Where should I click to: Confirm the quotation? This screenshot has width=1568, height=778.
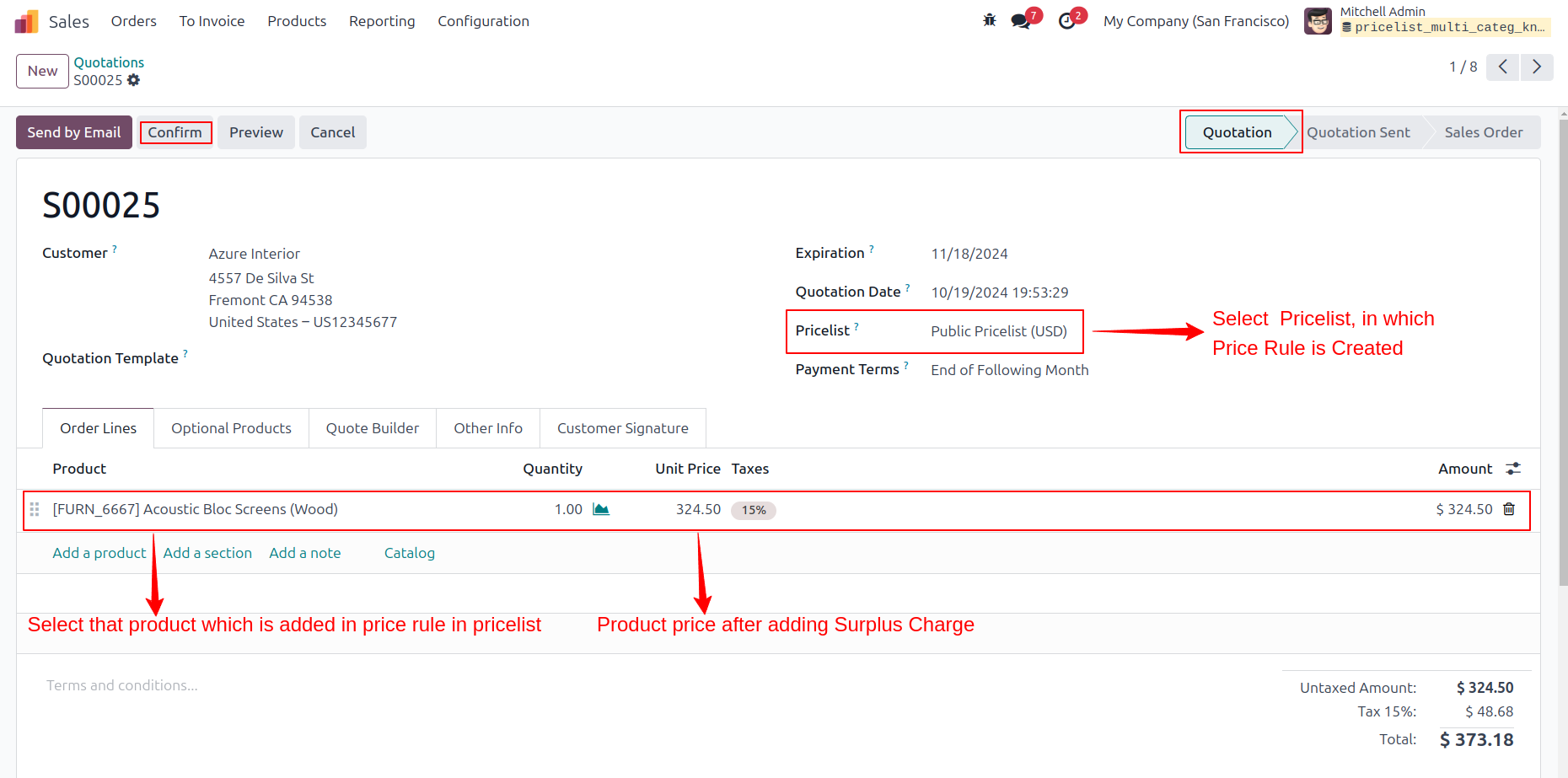click(x=175, y=132)
